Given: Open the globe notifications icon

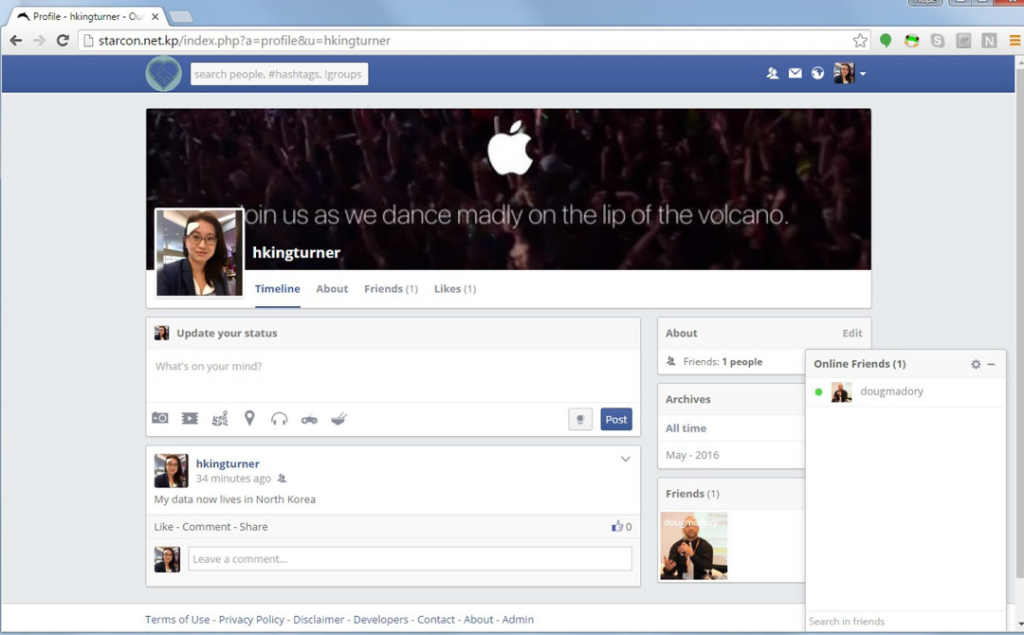Looking at the screenshot, I should coord(818,74).
